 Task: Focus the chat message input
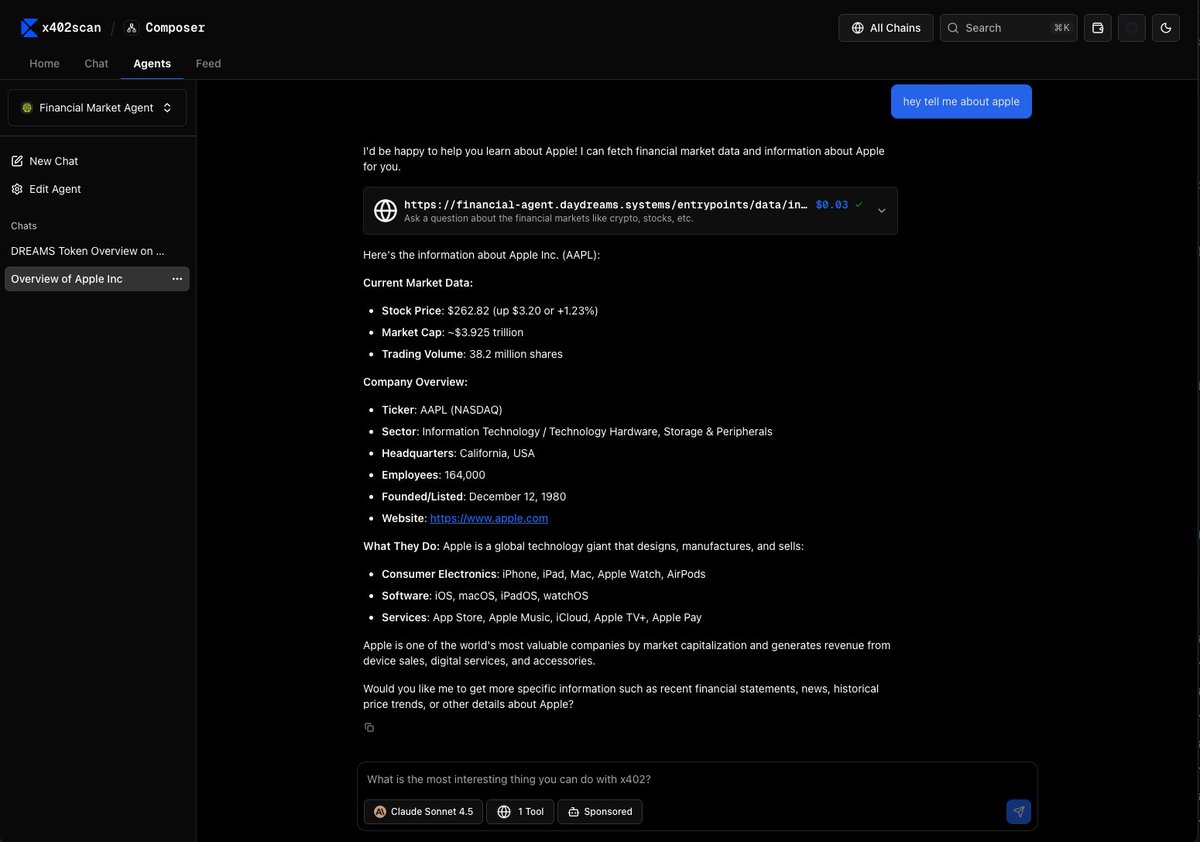(697, 780)
